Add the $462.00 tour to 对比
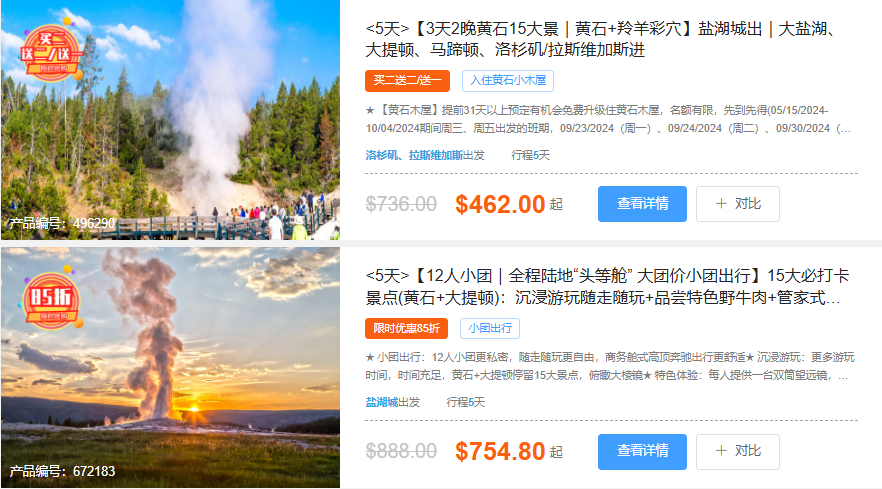882x489 pixels. click(738, 204)
